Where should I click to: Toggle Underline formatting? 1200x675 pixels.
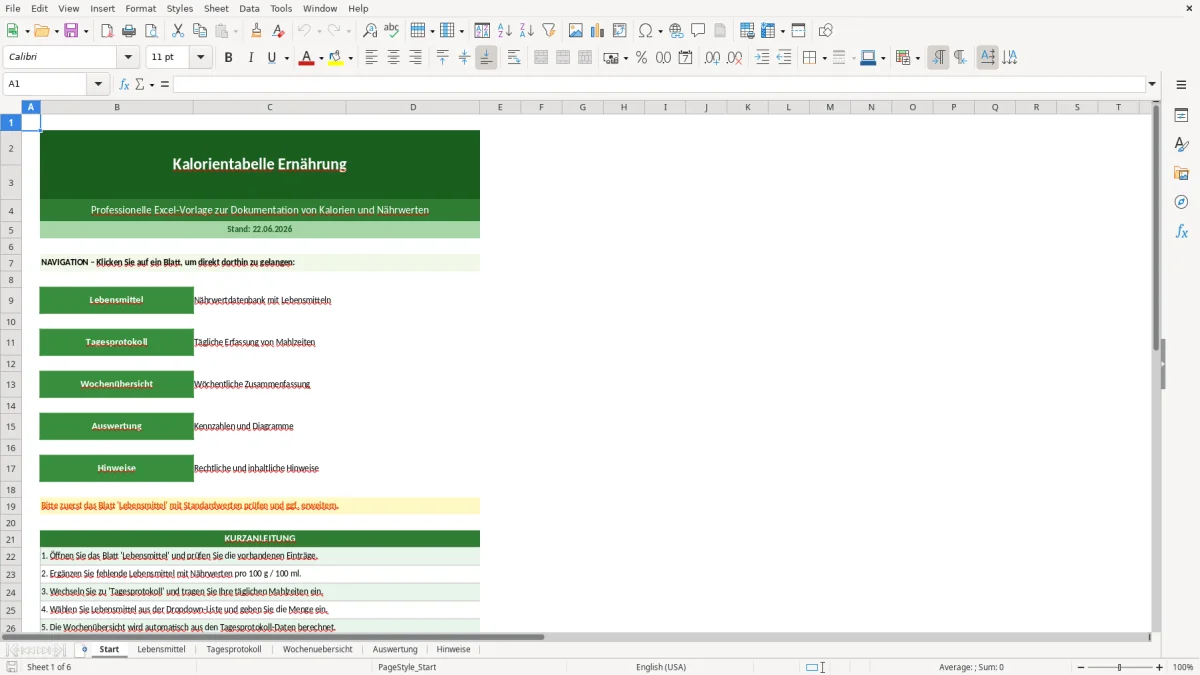pyautogui.click(x=271, y=58)
